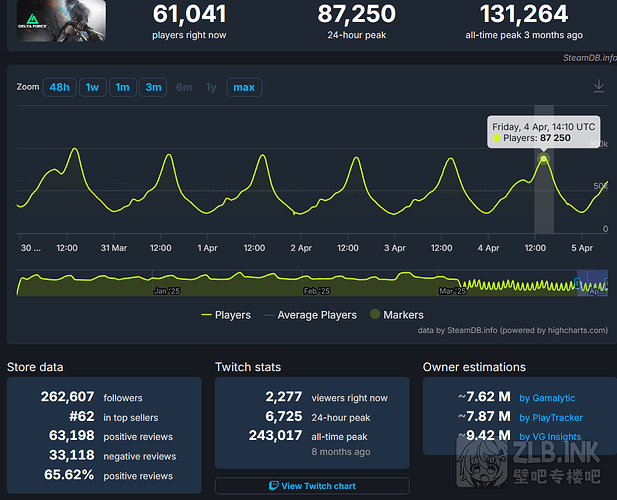Image resolution: width=617 pixels, height=500 pixels.
Task: Set zoom to 1y
Action: (x=211, y=87)
